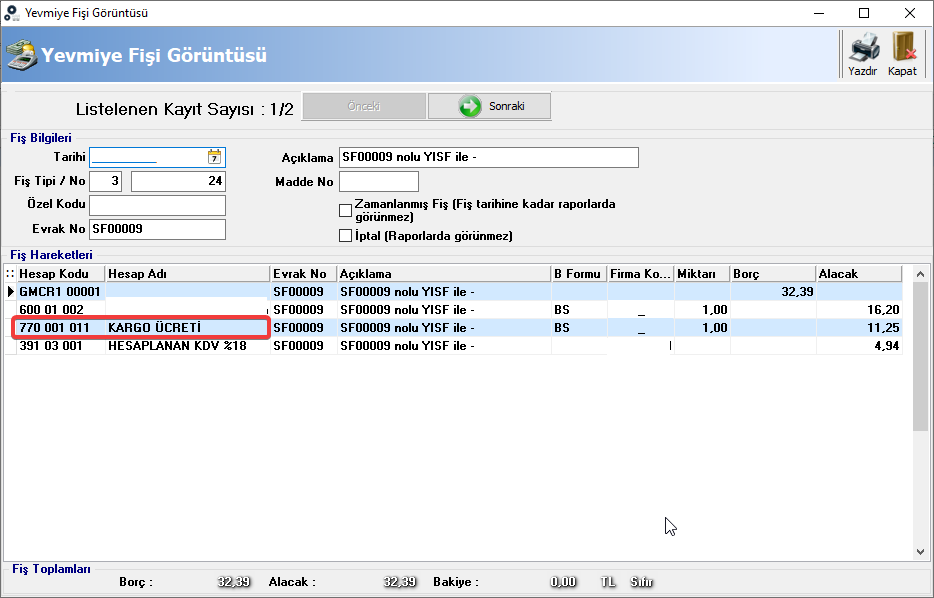Click the Kapat door icon

[x=903, y=46]
